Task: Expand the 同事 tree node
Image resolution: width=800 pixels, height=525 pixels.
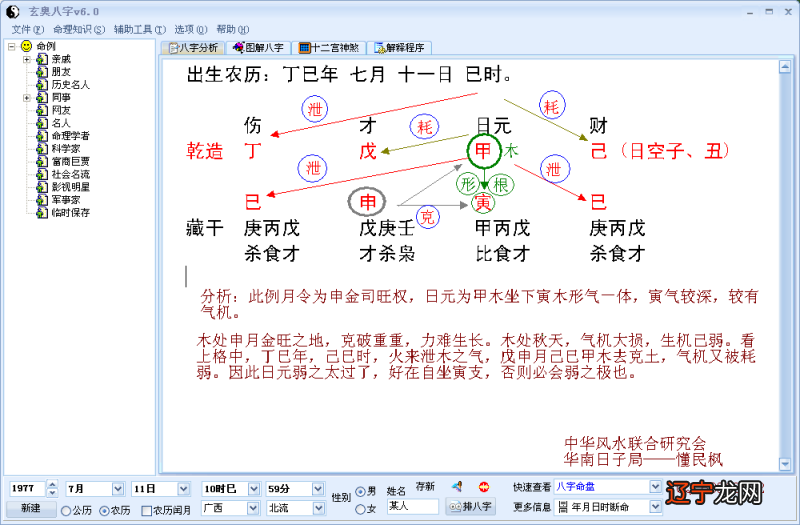Action: coord(27,97)
